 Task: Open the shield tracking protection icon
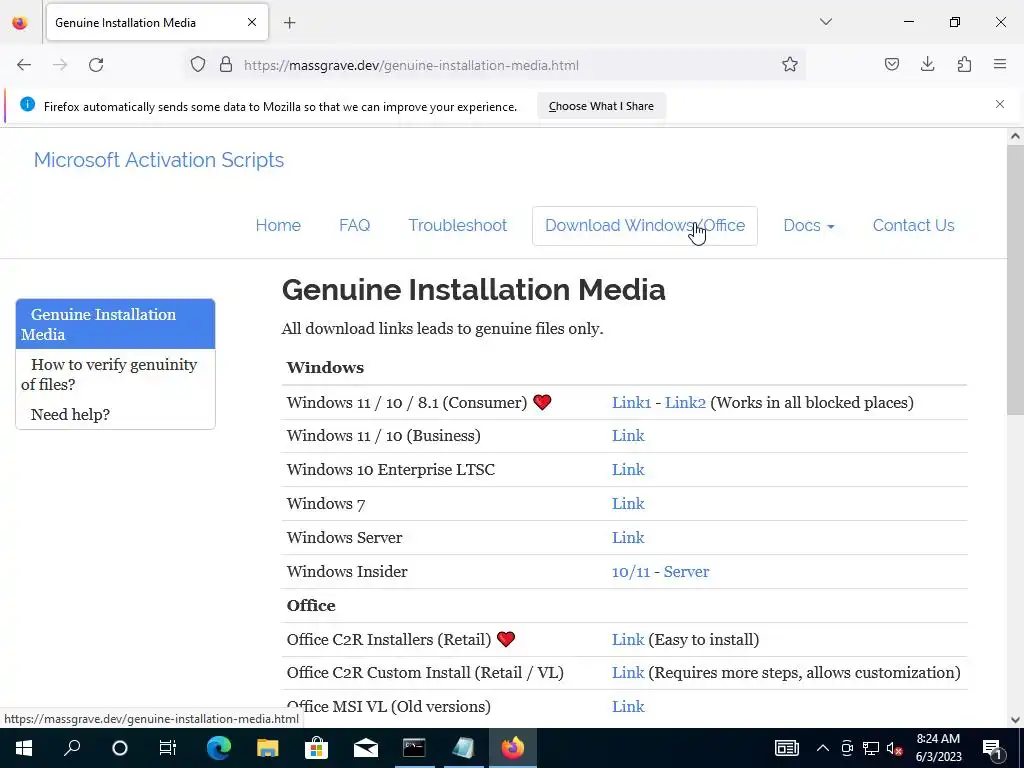click(x=198, y=65)
